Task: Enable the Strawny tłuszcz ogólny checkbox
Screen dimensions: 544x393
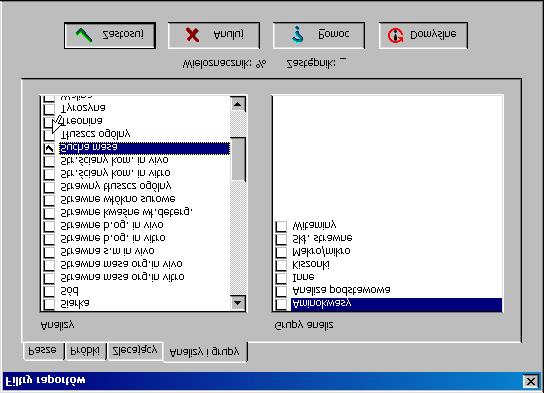Action: (49, 187)
